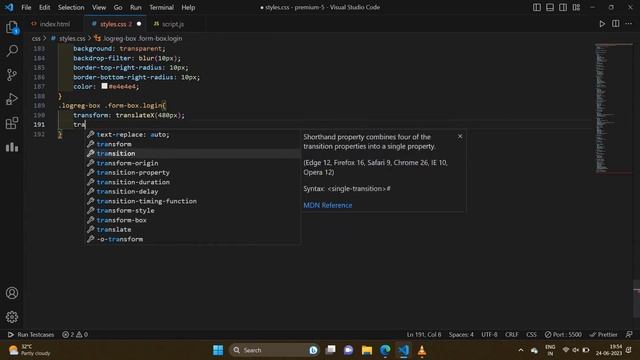This screenshot has height=360, width=640.
Task: Click the code minimap
Action: point(613,108)
